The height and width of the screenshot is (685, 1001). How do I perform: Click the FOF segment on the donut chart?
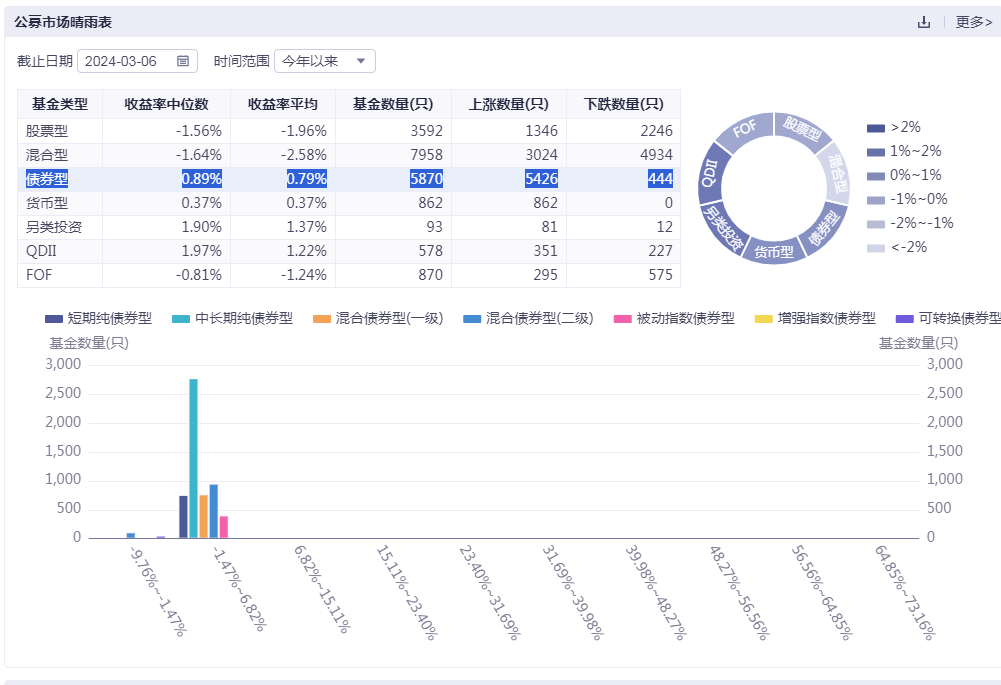(744, 131)
